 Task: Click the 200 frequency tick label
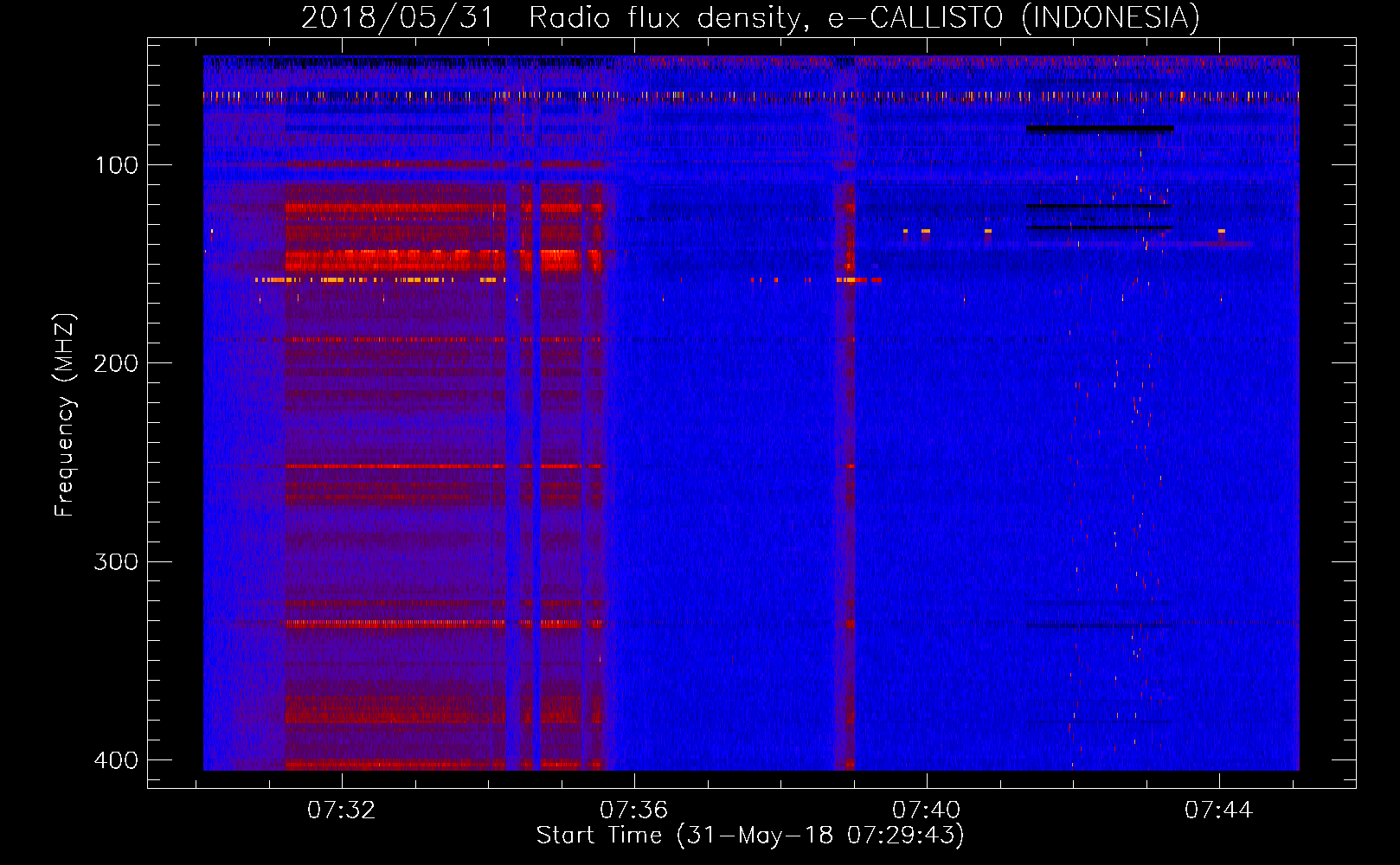click(116, 363)
